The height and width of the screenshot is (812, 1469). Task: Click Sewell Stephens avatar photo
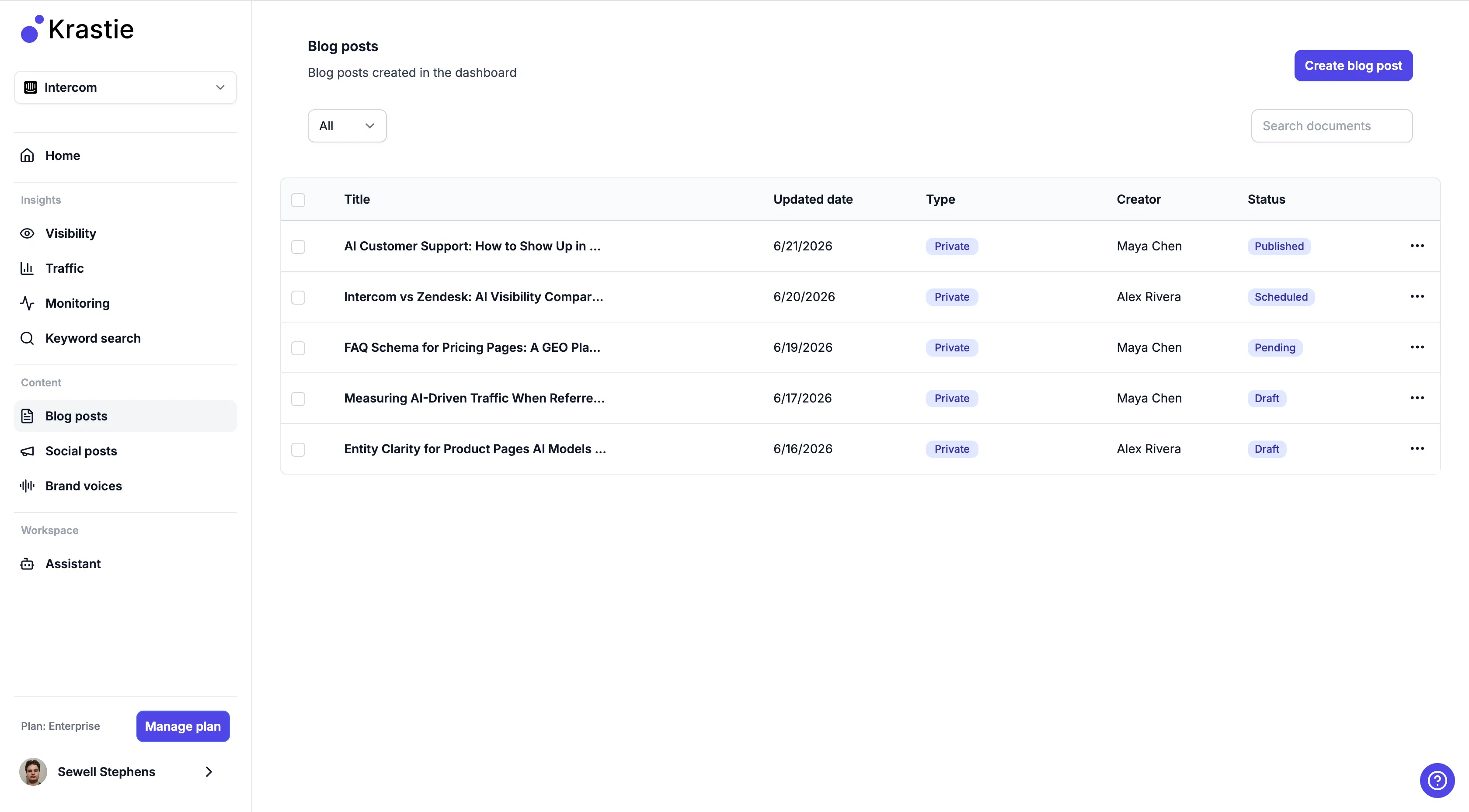coord(33,771)
